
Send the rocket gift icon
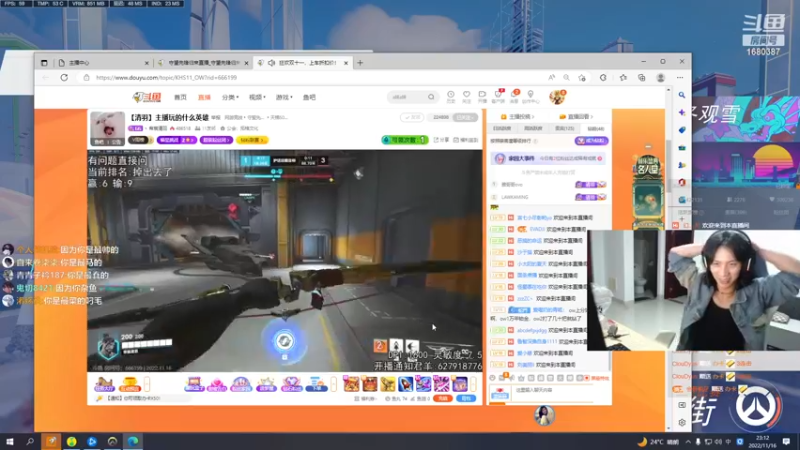[x=406, y=384]
